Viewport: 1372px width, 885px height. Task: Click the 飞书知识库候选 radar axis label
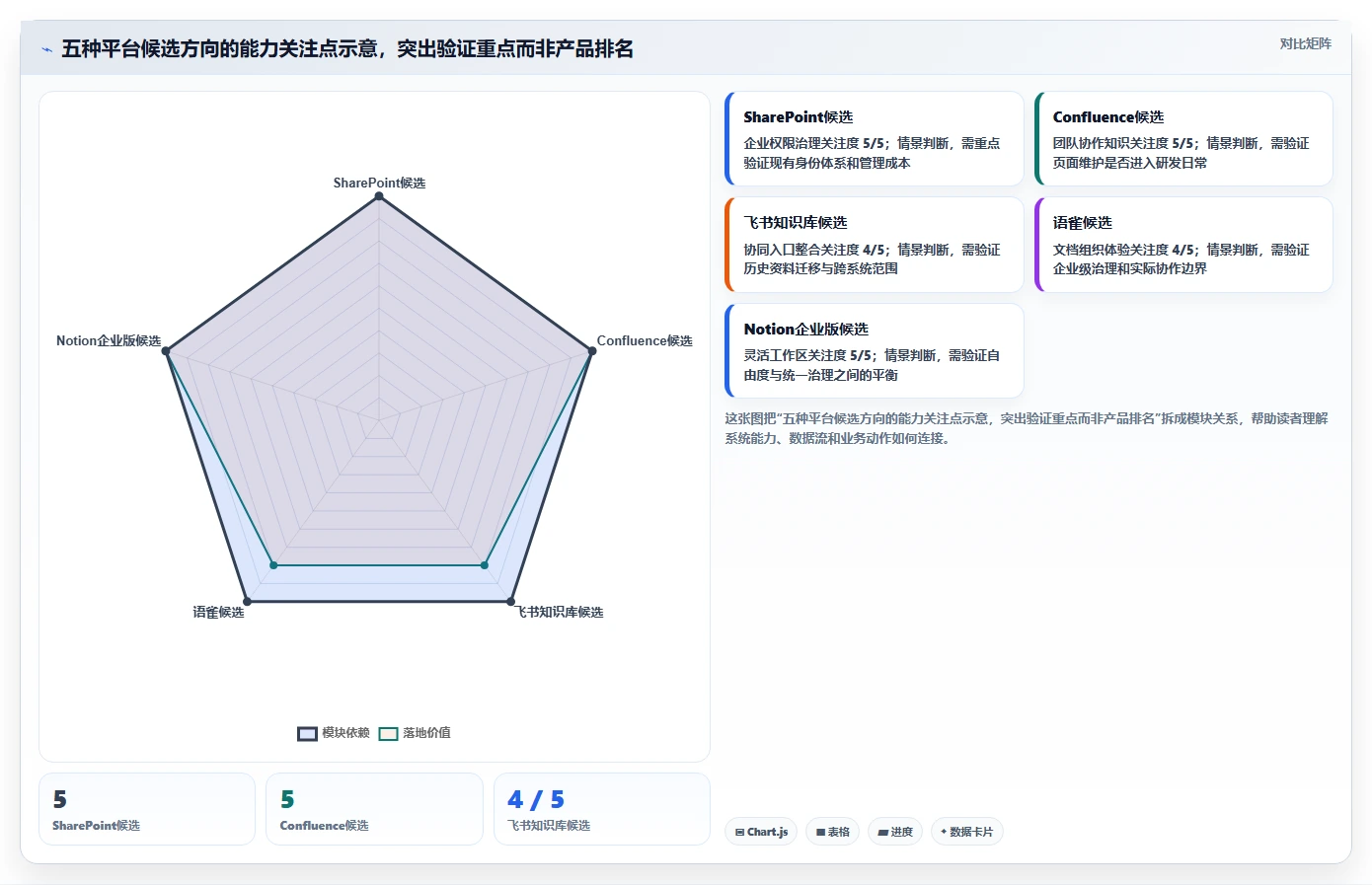[x=561, y=612]
